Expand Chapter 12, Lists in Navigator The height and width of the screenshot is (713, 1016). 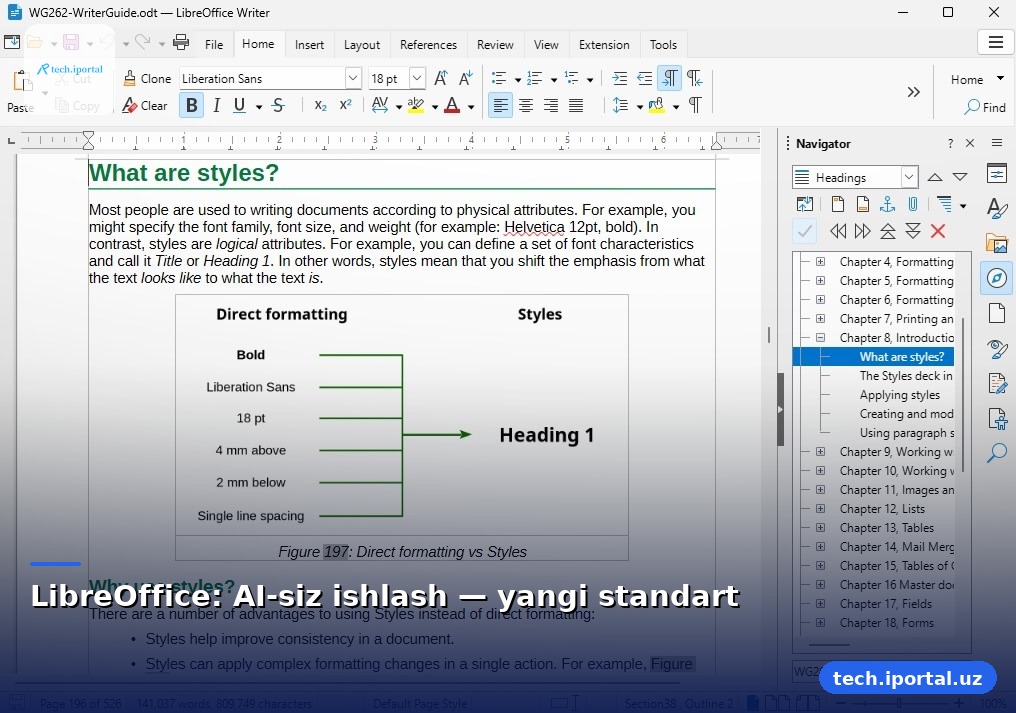click(x=820, y=508)
